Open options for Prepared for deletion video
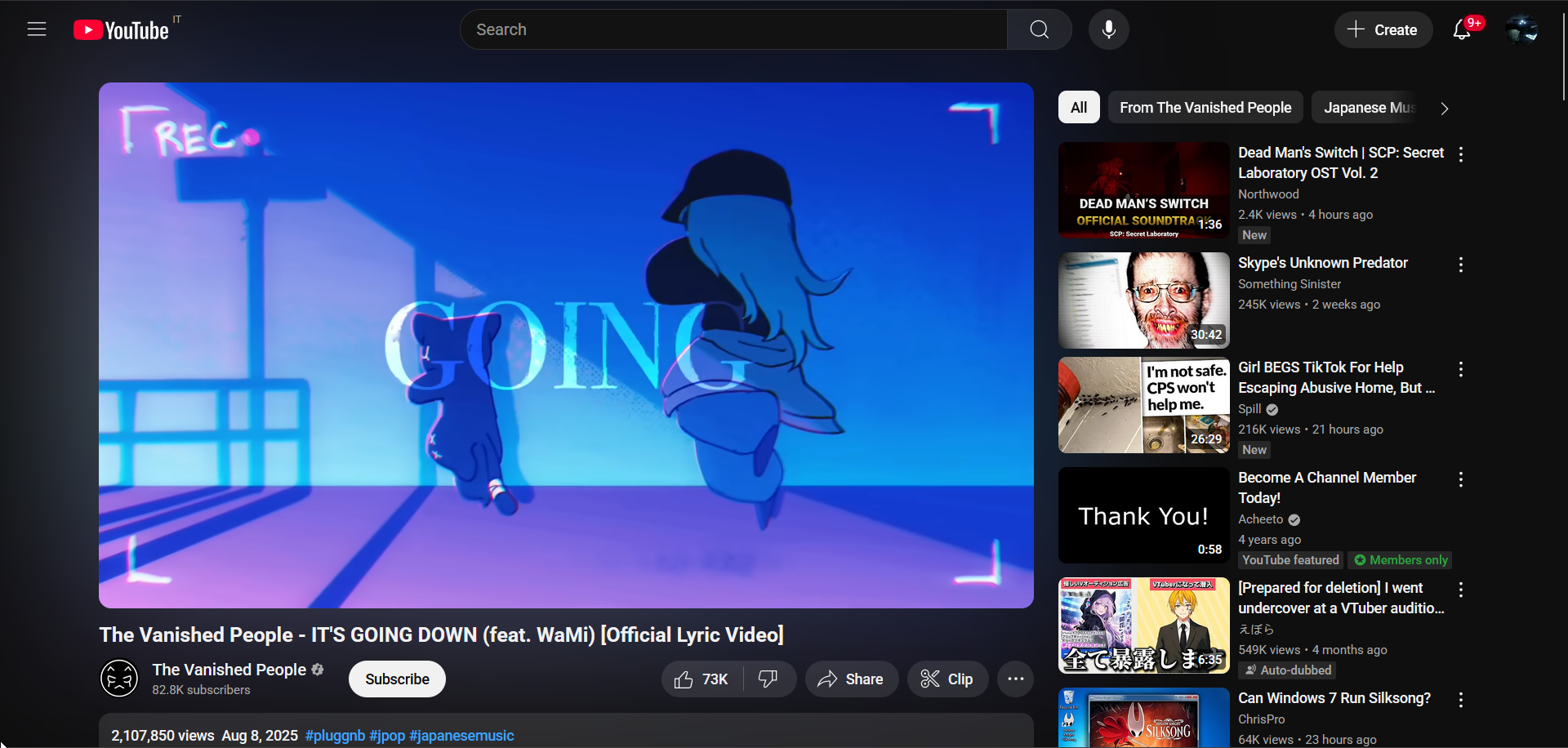This screenshot has width=1568, height=748. pyautogui.click(x=1461, y=590)
